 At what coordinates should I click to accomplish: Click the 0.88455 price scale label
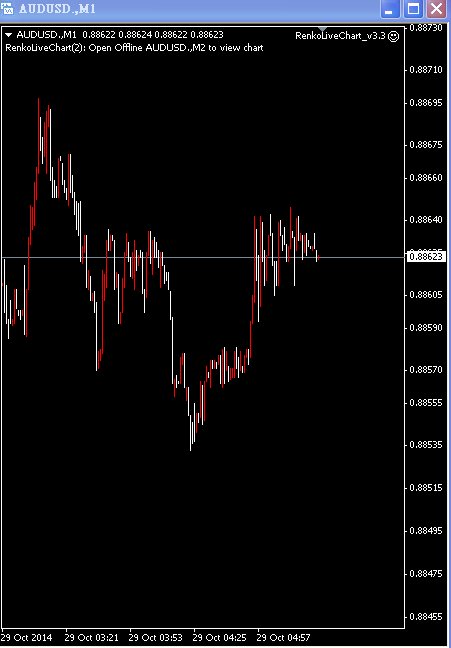[426, 617]
